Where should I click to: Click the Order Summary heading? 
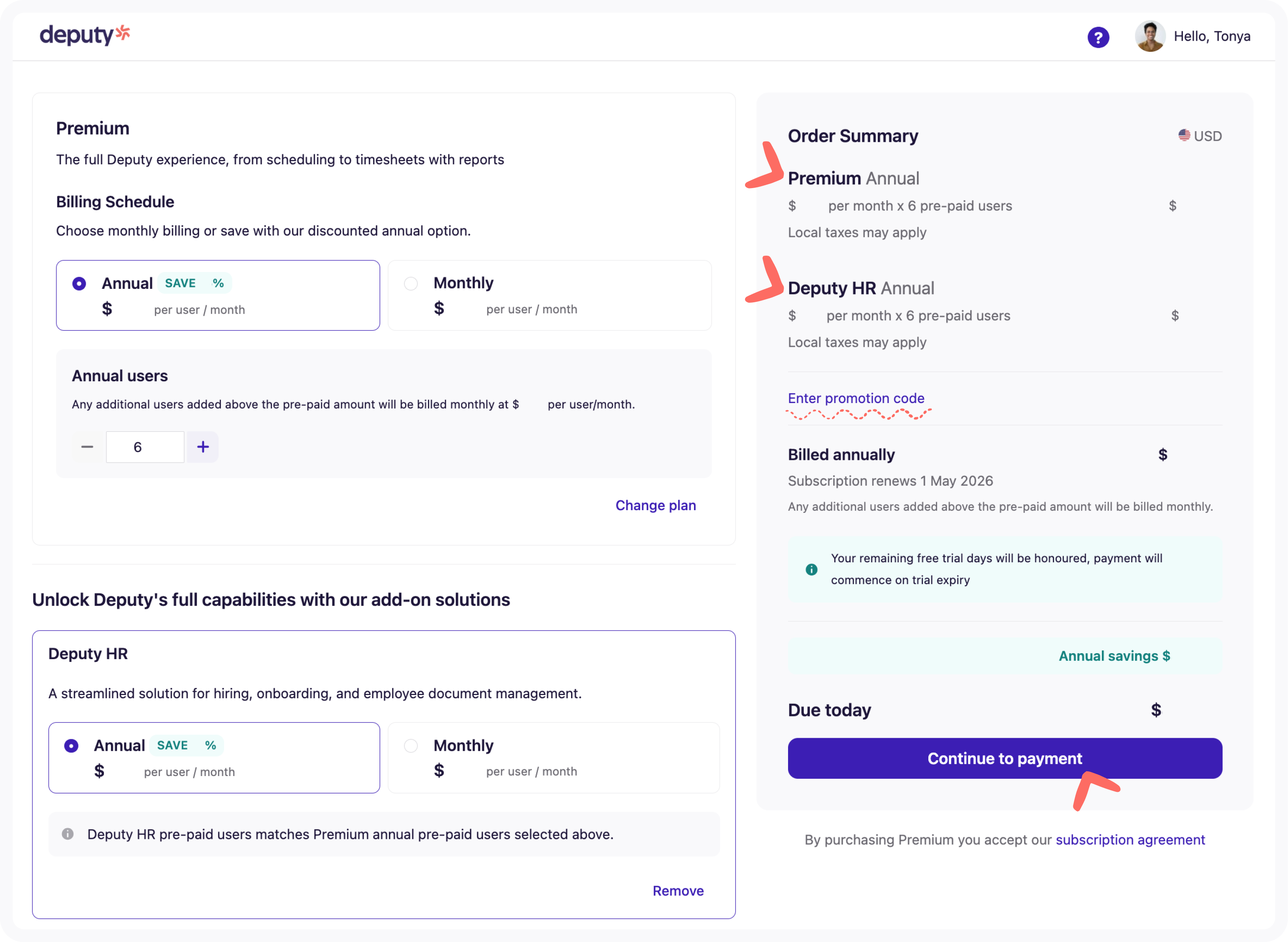[853, 136]
